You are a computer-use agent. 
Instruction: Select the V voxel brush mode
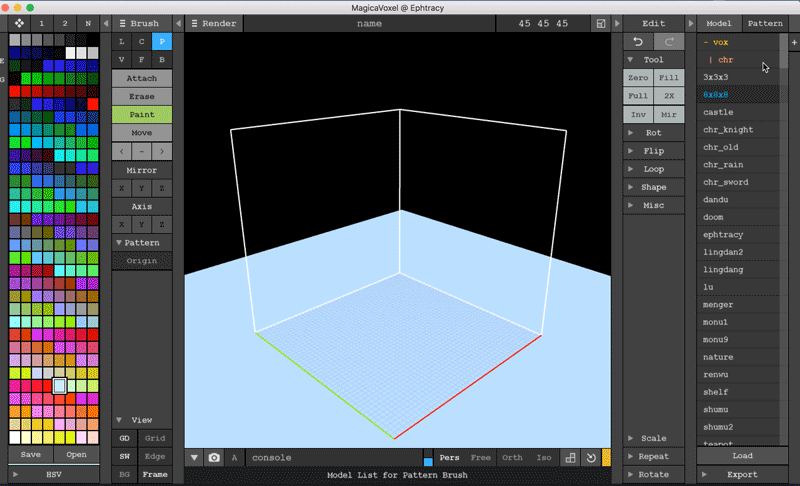(x=121, y=60)
